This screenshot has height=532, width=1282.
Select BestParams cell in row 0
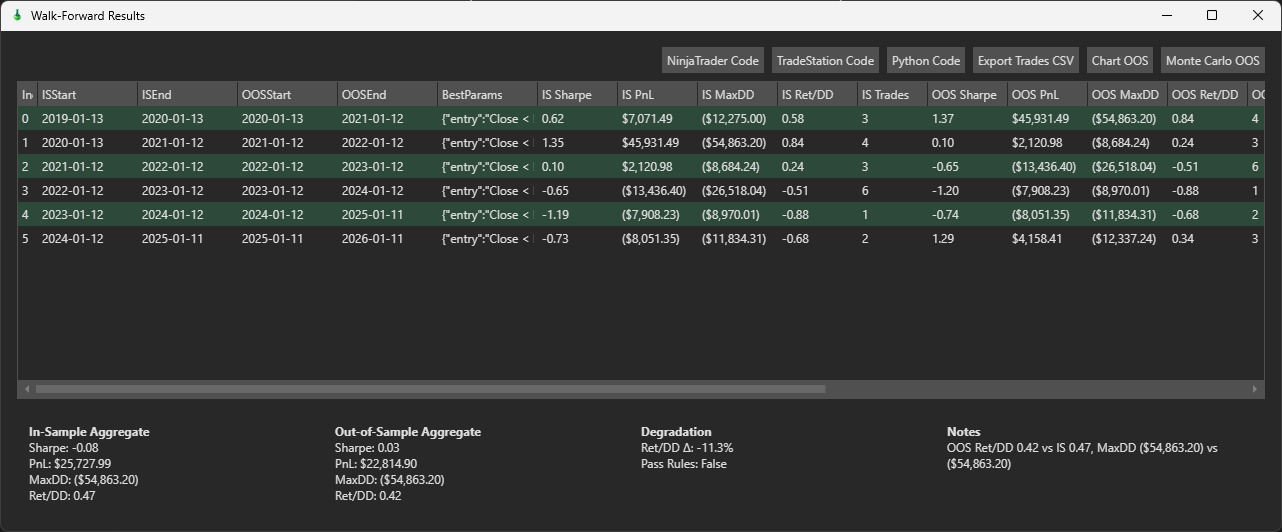click(487, 119)
